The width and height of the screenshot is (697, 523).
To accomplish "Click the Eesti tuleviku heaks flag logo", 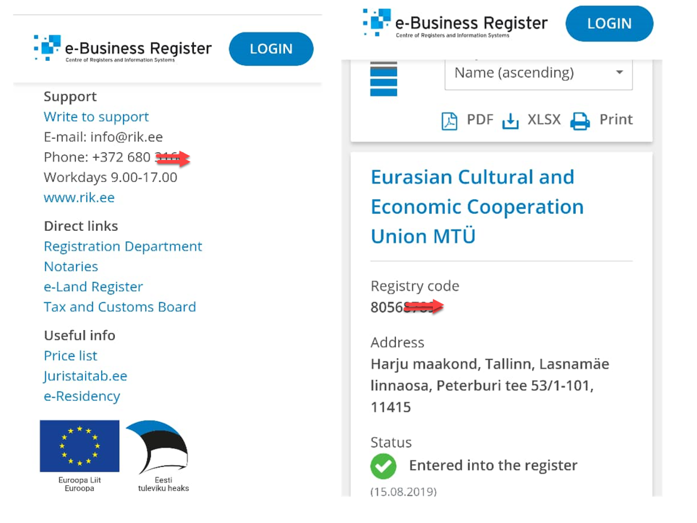I will [158, 447].
